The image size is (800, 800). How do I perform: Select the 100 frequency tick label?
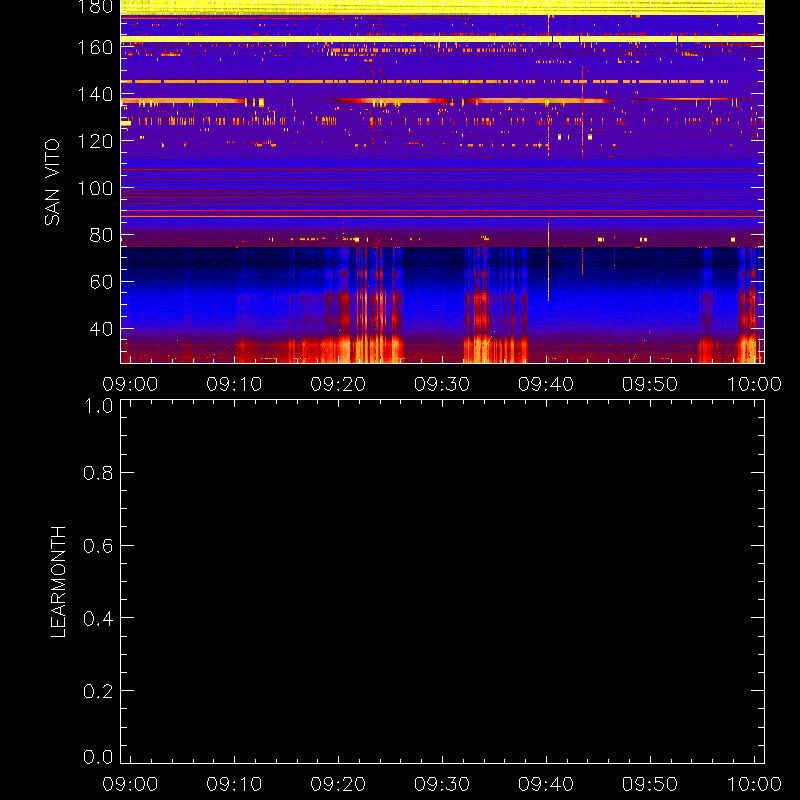(95, 188)
